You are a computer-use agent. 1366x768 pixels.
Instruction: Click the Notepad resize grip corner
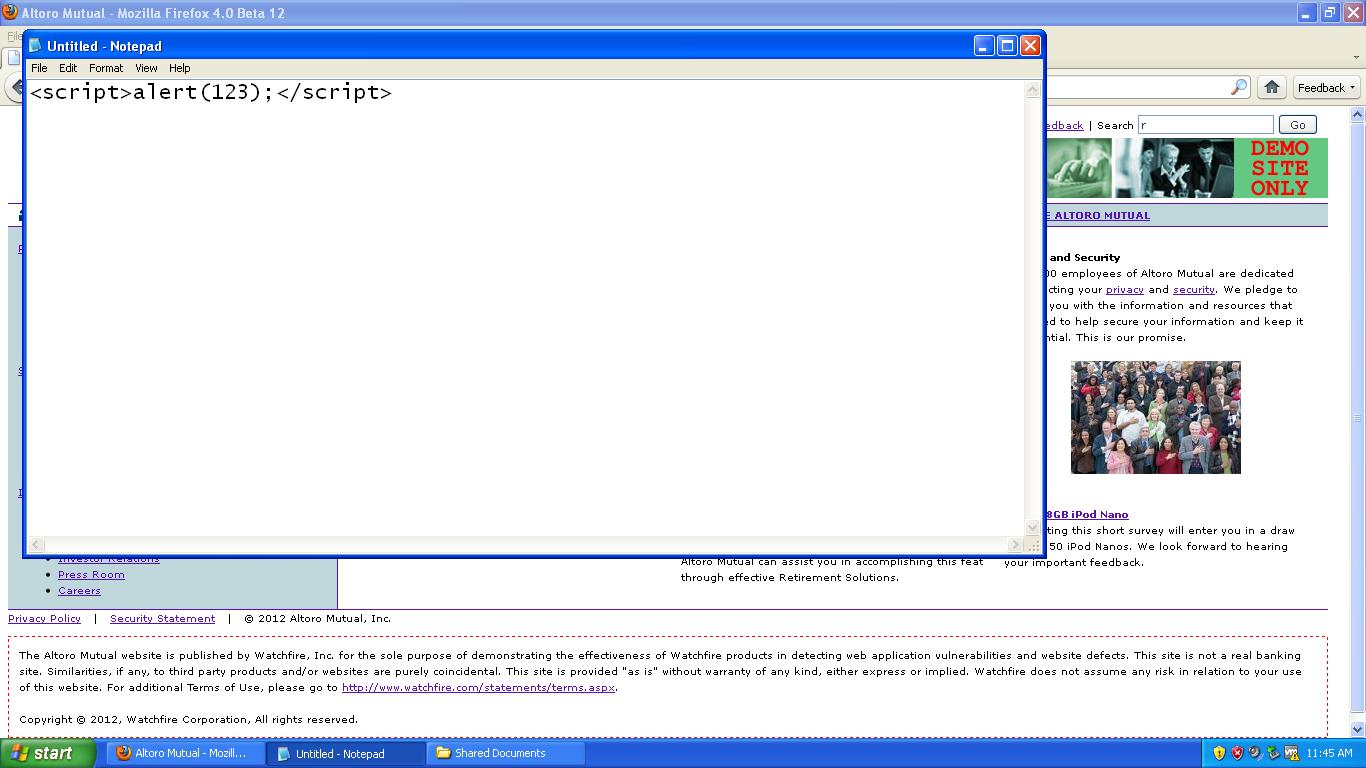point(1033,545)
